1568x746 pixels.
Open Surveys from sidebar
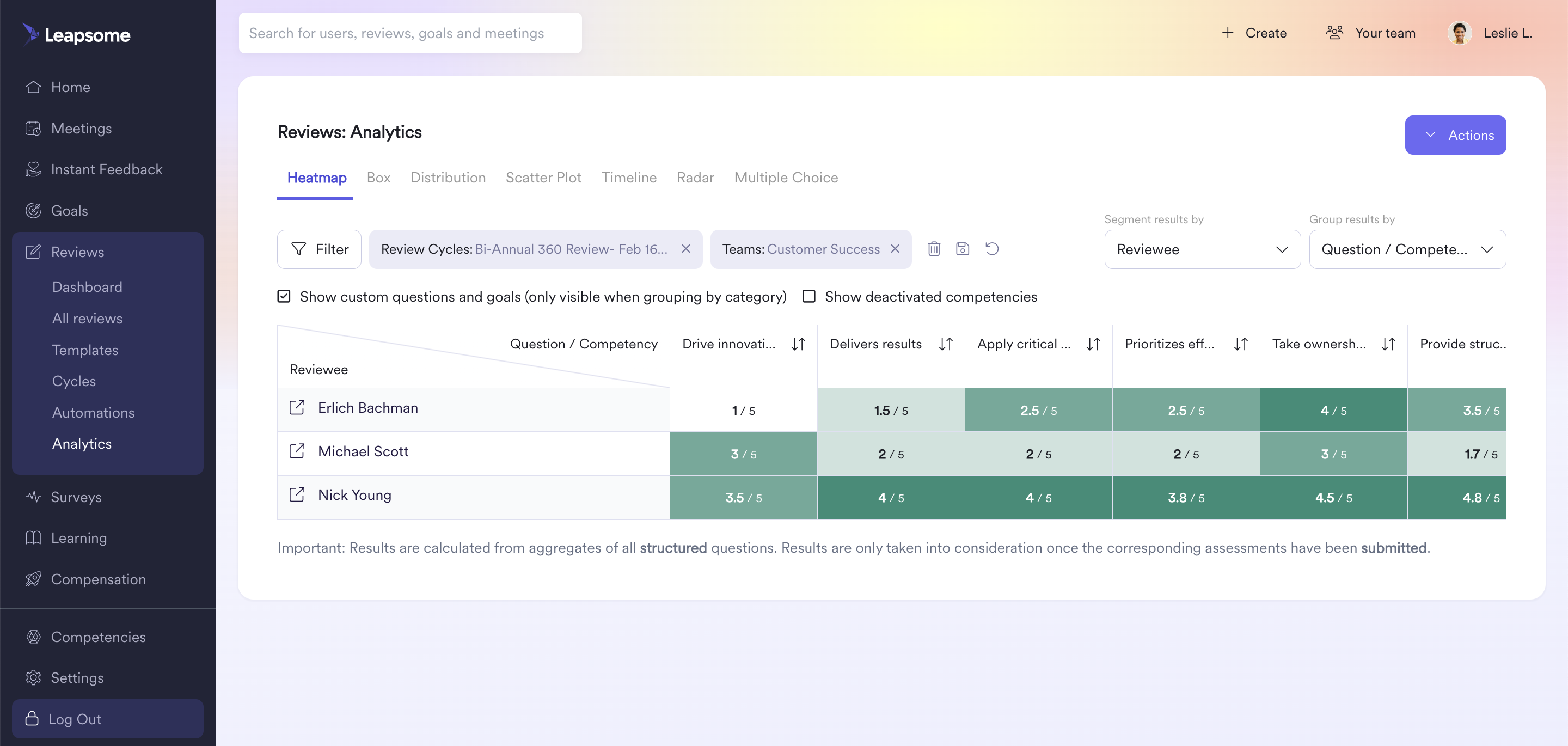pos(64,497)
